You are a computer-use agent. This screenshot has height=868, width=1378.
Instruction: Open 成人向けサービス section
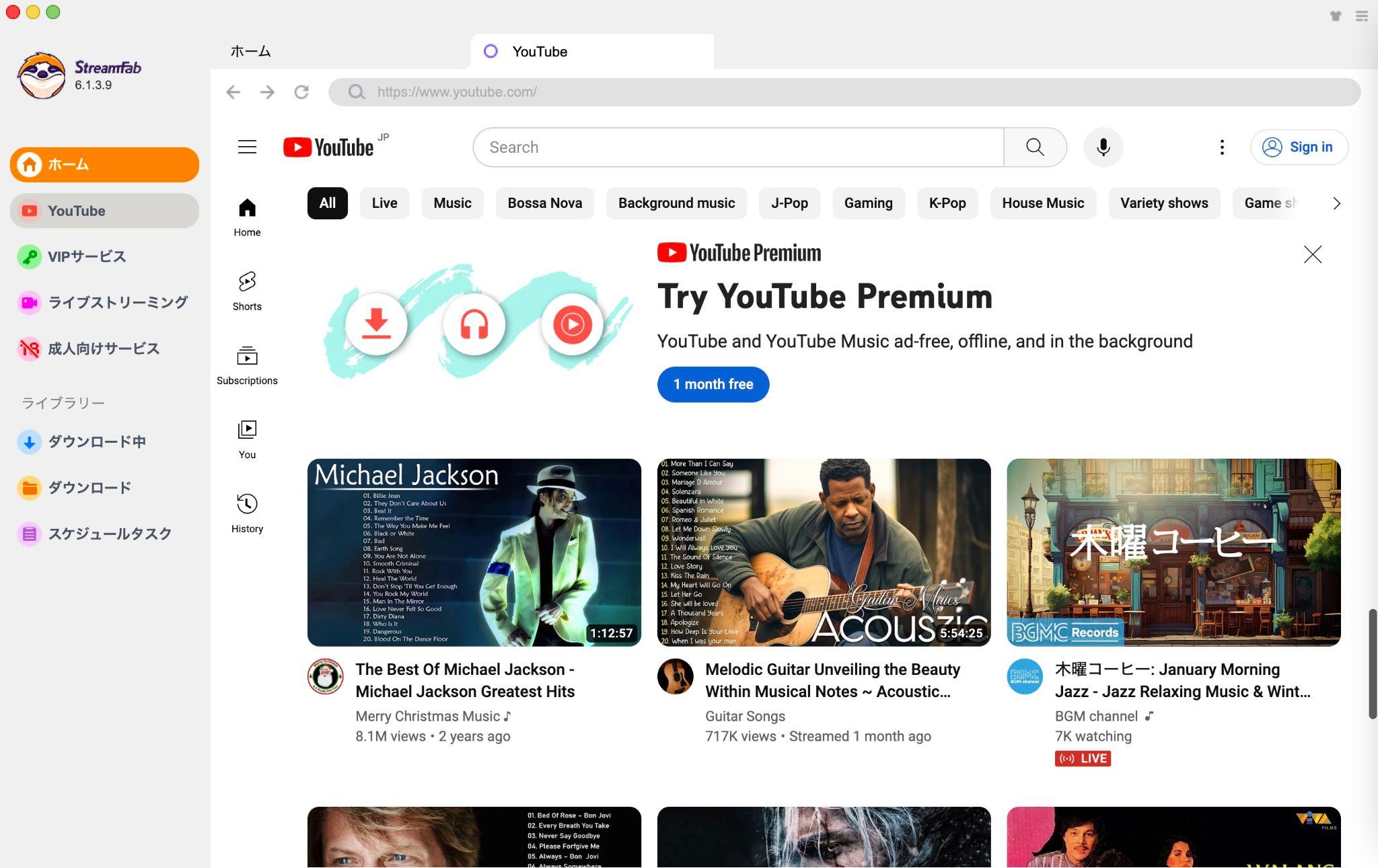[x=104, y=349]
